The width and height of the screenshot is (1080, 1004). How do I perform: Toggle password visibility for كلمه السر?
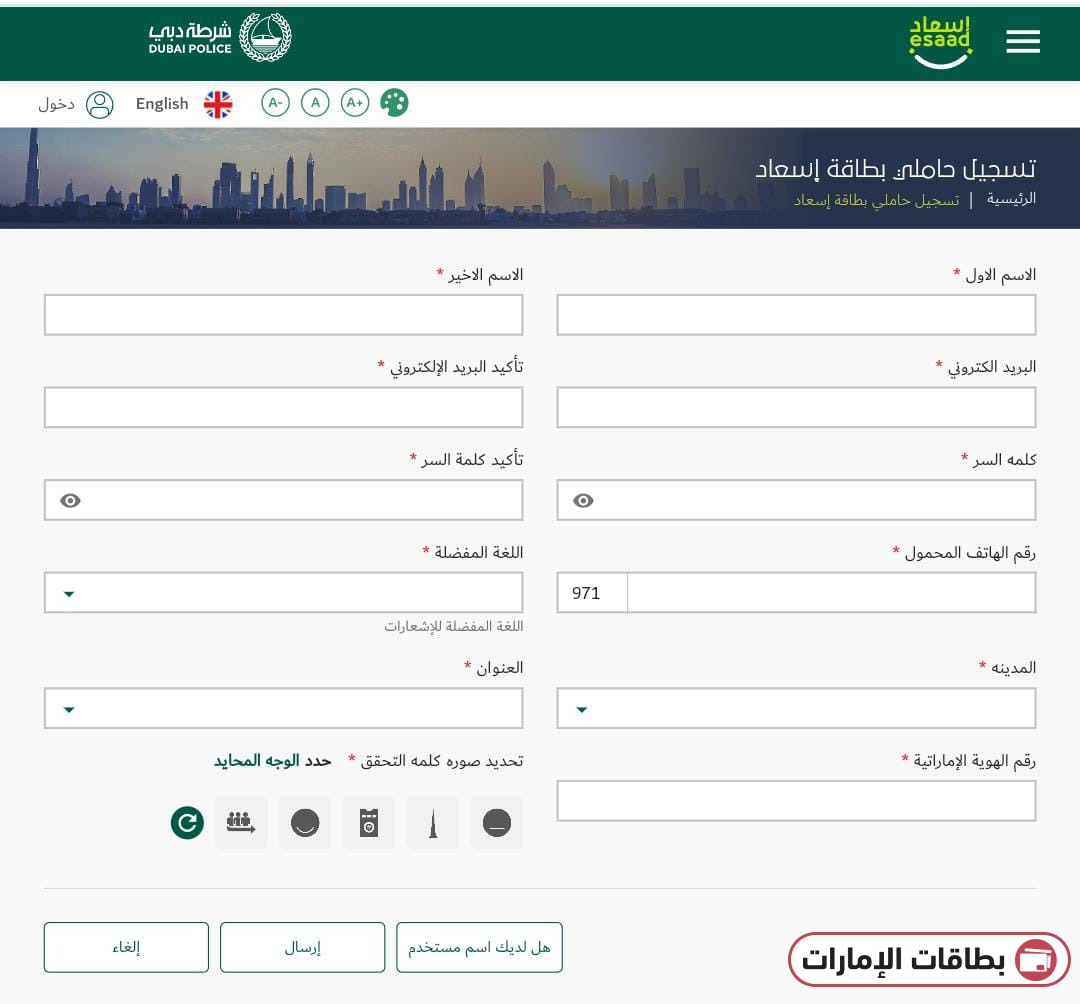[x=583, y=500]
